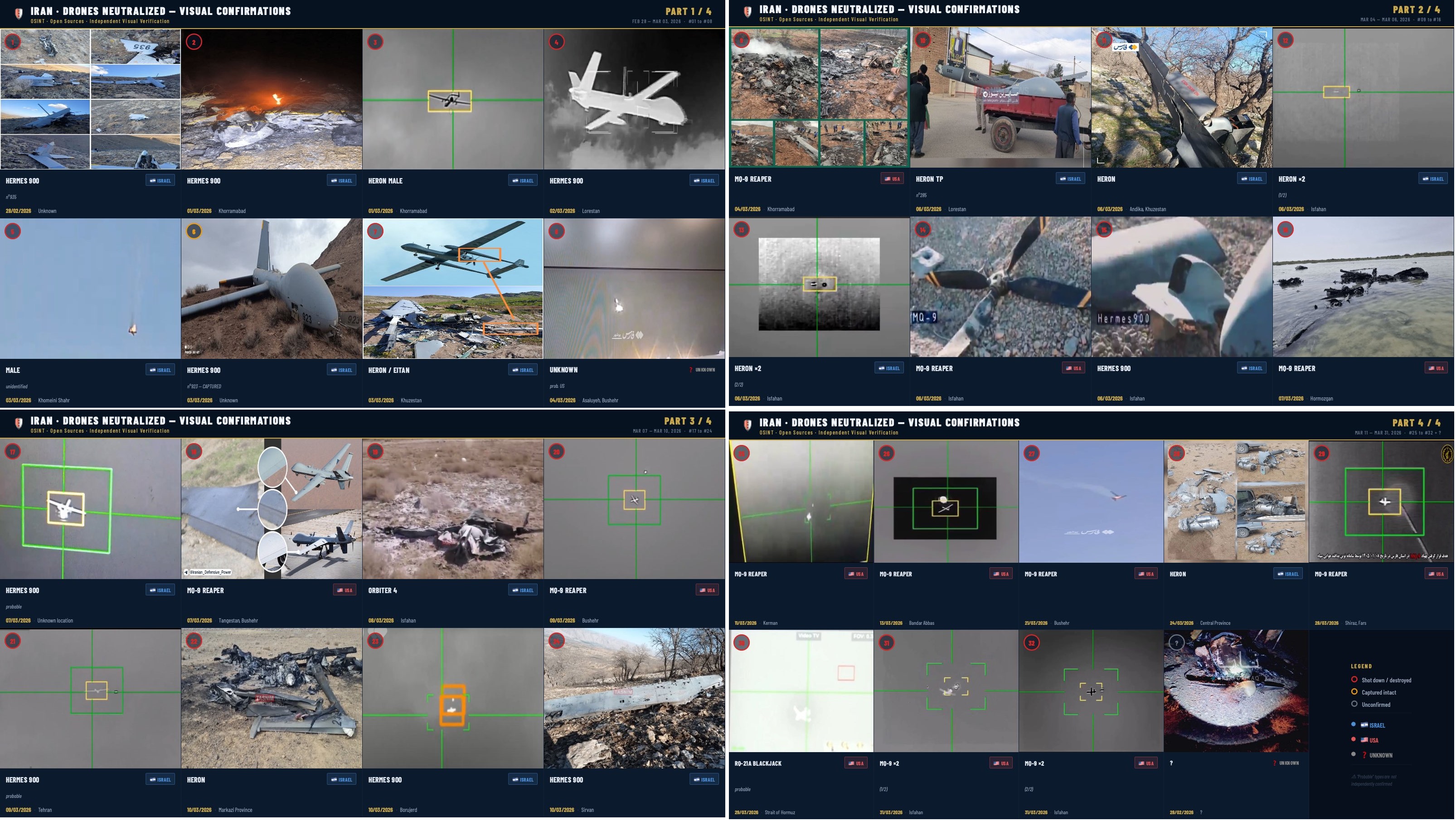This screenshot has height=821, width=1456.
Task: Click numbered badge 32 on Isfahan MQ-9 image
Action: coord(1032,643)
